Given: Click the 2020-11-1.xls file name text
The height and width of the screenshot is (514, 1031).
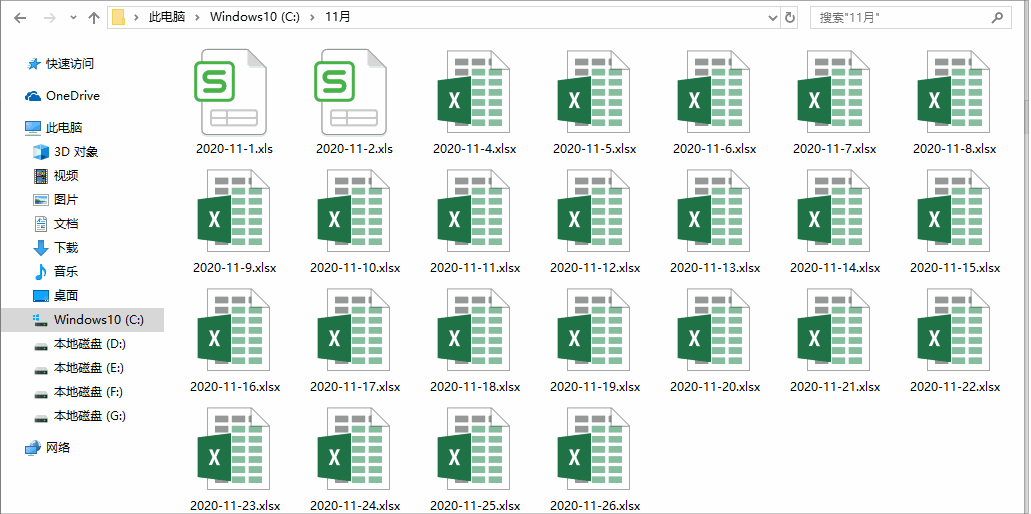Looking at the screenshot, I should tap(234, 149).
